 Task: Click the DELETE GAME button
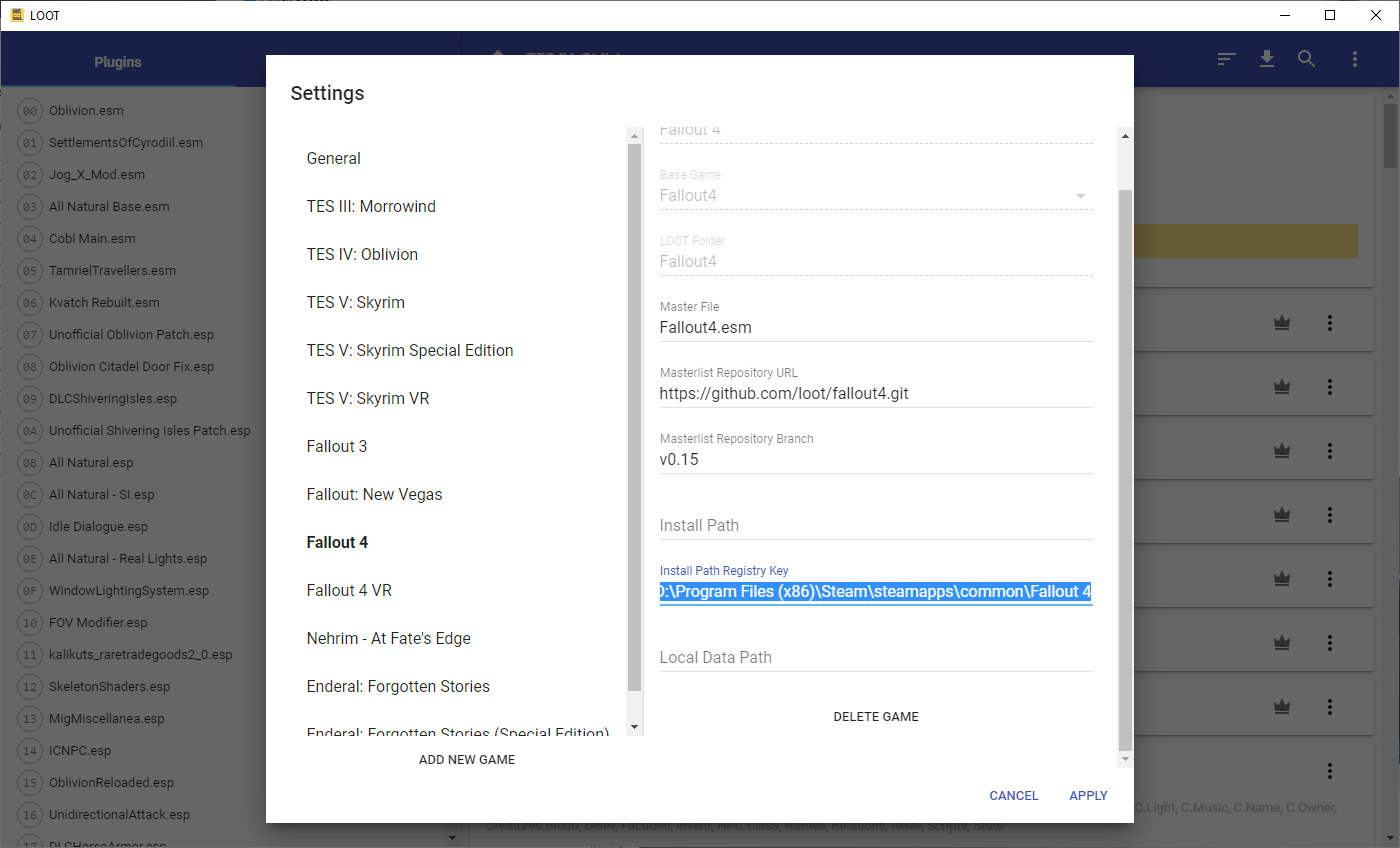tap(876, 717)
